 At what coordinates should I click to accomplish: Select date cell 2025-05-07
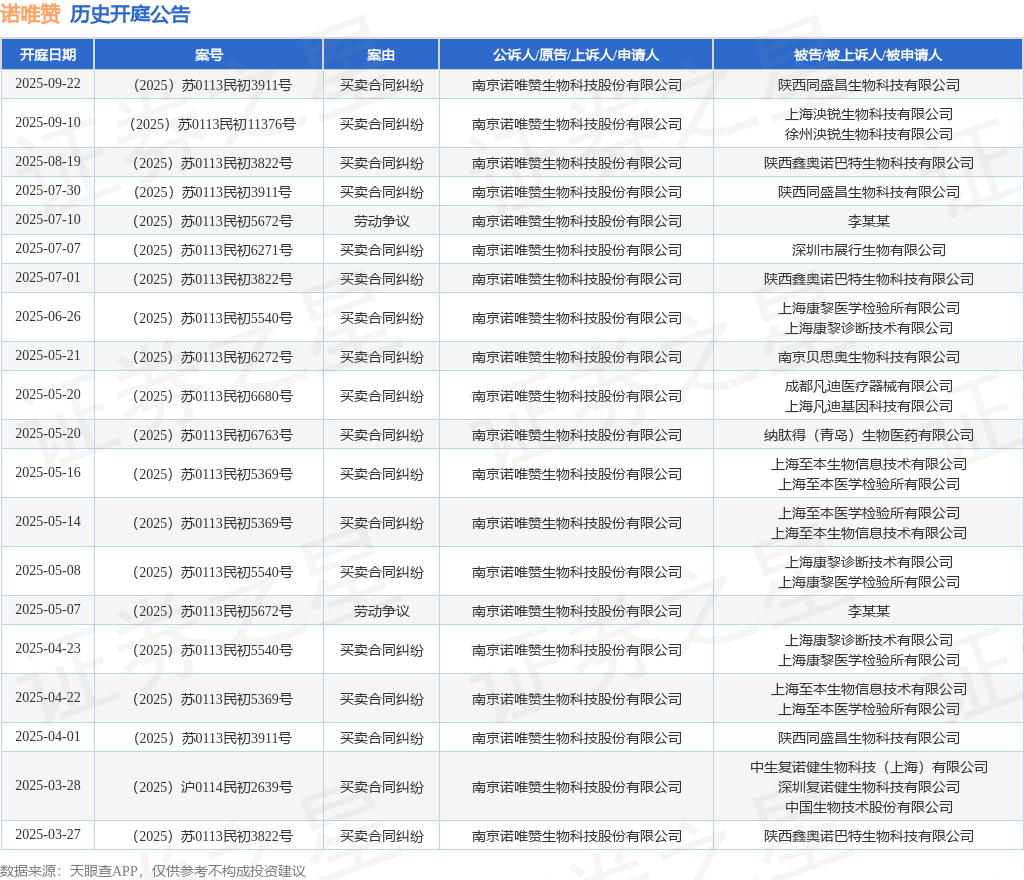(48, 610)
